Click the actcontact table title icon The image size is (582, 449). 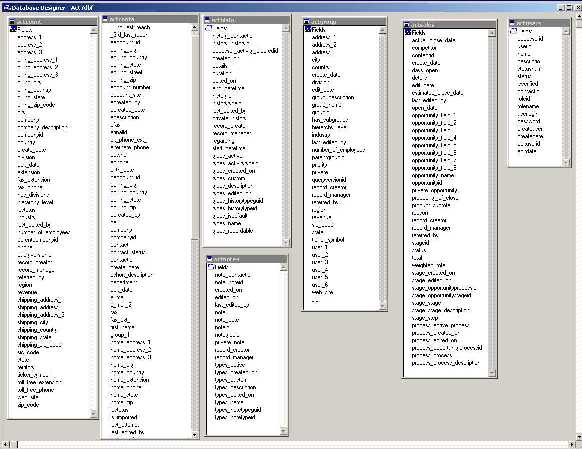pyautogui.click(x=105, y=19)
